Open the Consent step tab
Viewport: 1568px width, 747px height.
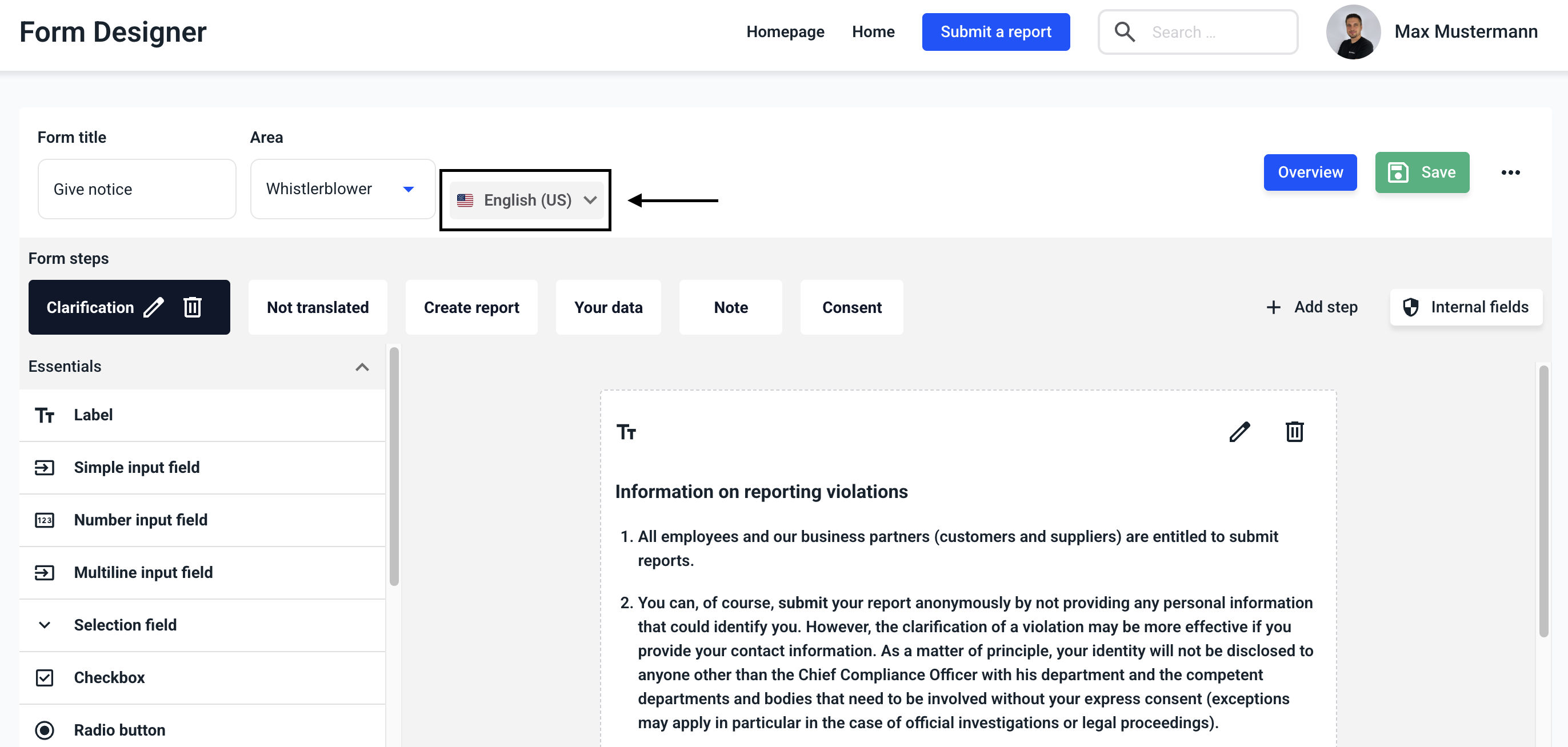point(851,307)
